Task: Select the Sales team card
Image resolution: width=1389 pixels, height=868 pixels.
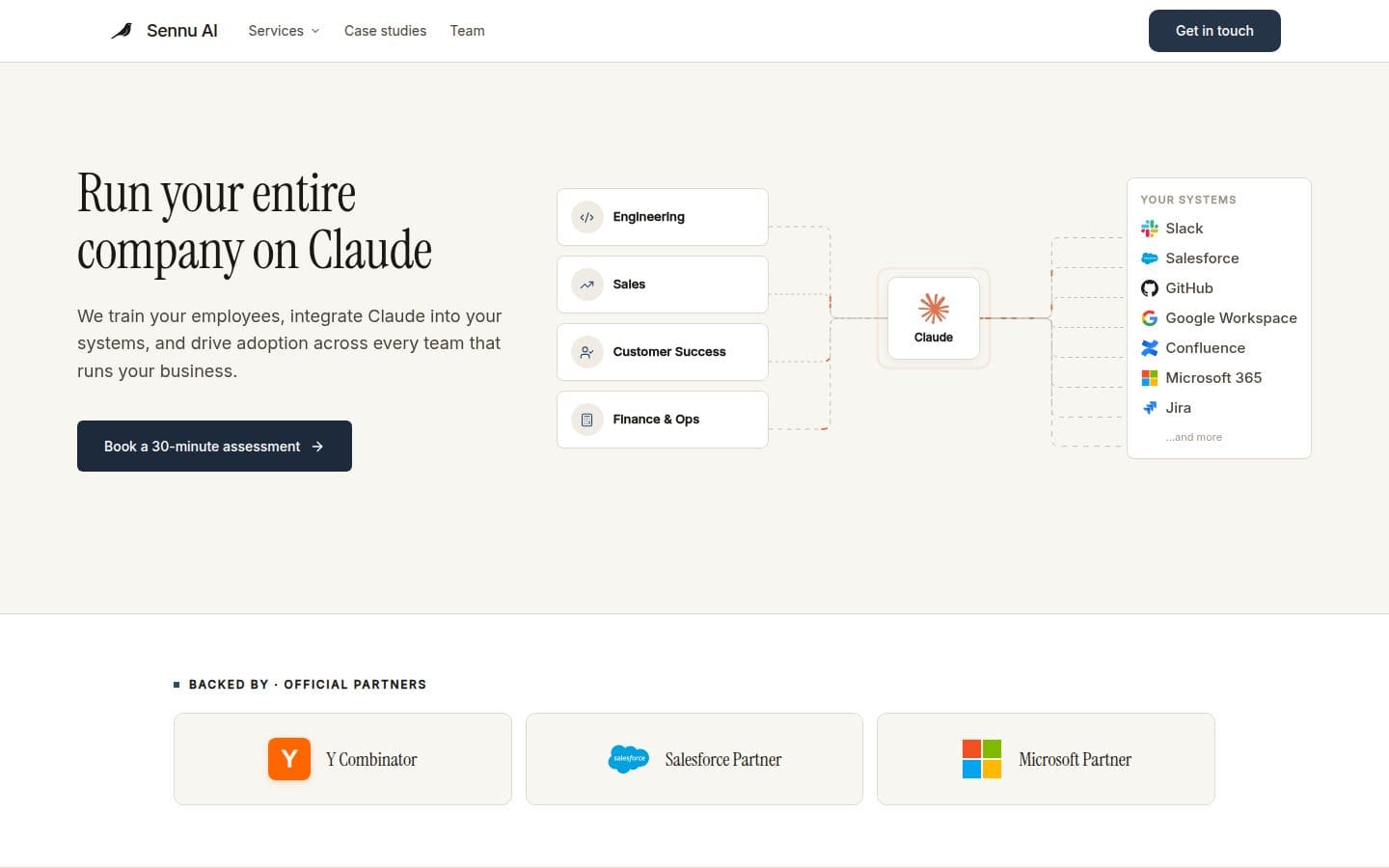Action: pos(663,285)
